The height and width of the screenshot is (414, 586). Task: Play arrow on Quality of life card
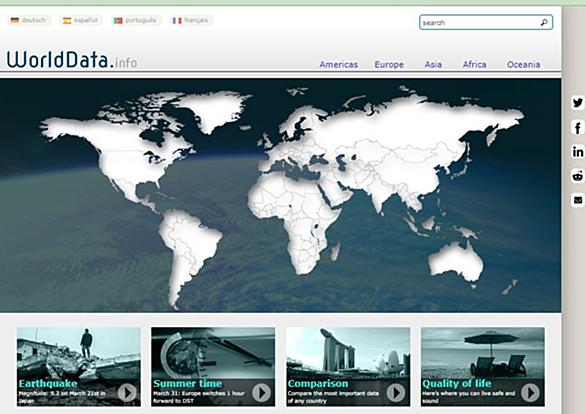click(x=530, y=393)
